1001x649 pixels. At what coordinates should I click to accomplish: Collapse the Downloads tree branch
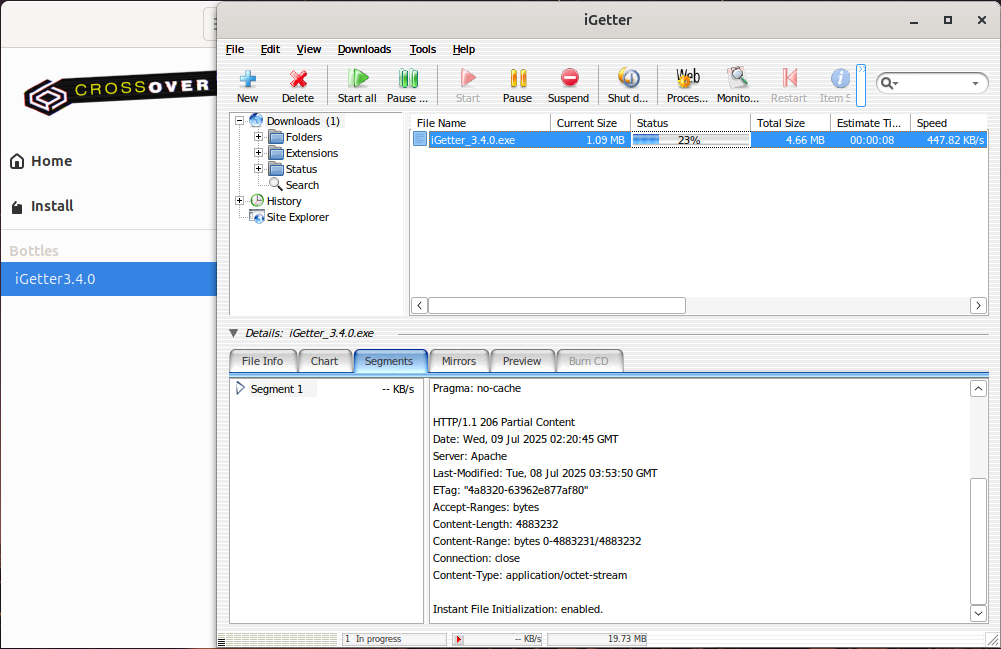(x=238, y=120)
